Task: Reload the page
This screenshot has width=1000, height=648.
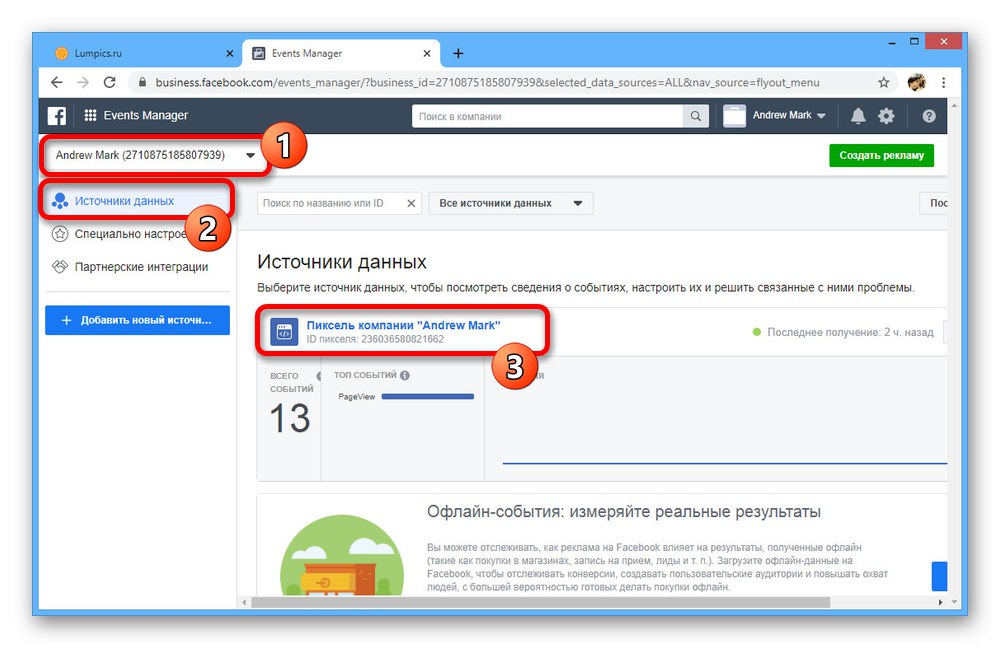Action: (110, 82)
